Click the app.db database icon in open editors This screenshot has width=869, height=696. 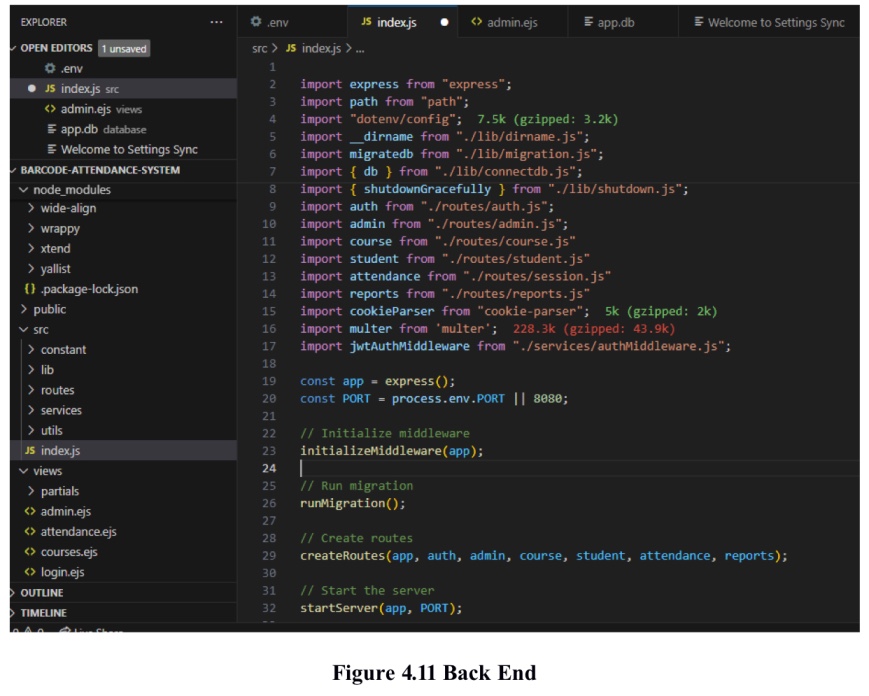[51, 129]
